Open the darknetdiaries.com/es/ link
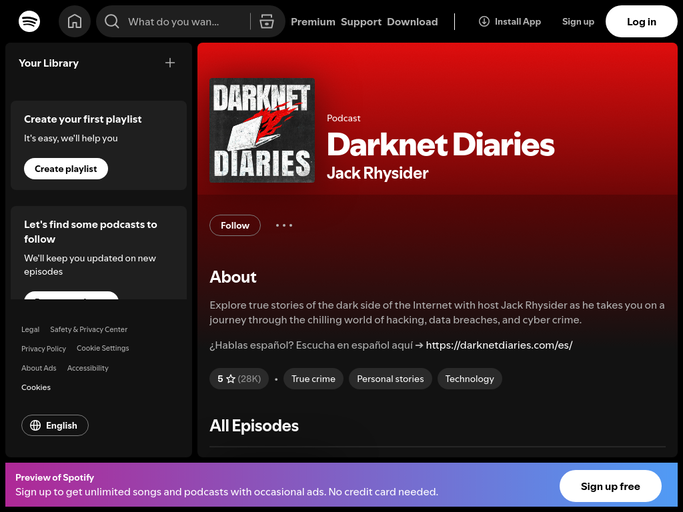 click(x=499, y=345)
